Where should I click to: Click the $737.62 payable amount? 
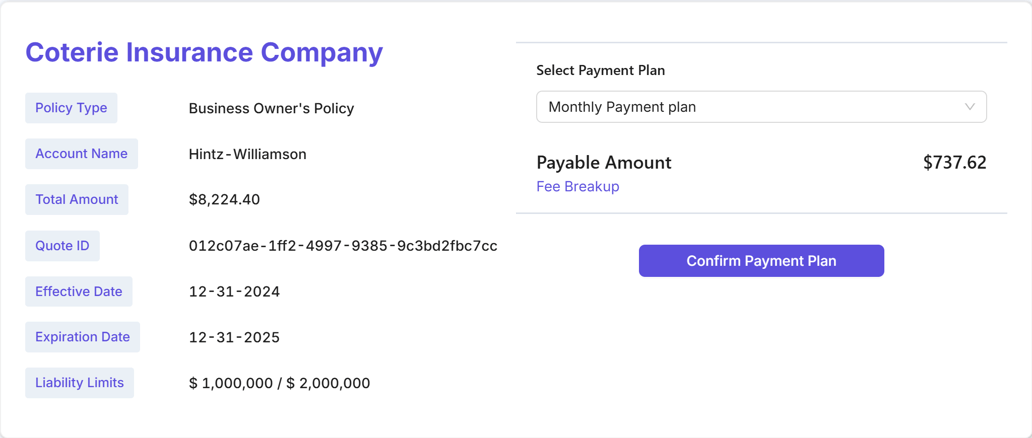pos(954,163)
